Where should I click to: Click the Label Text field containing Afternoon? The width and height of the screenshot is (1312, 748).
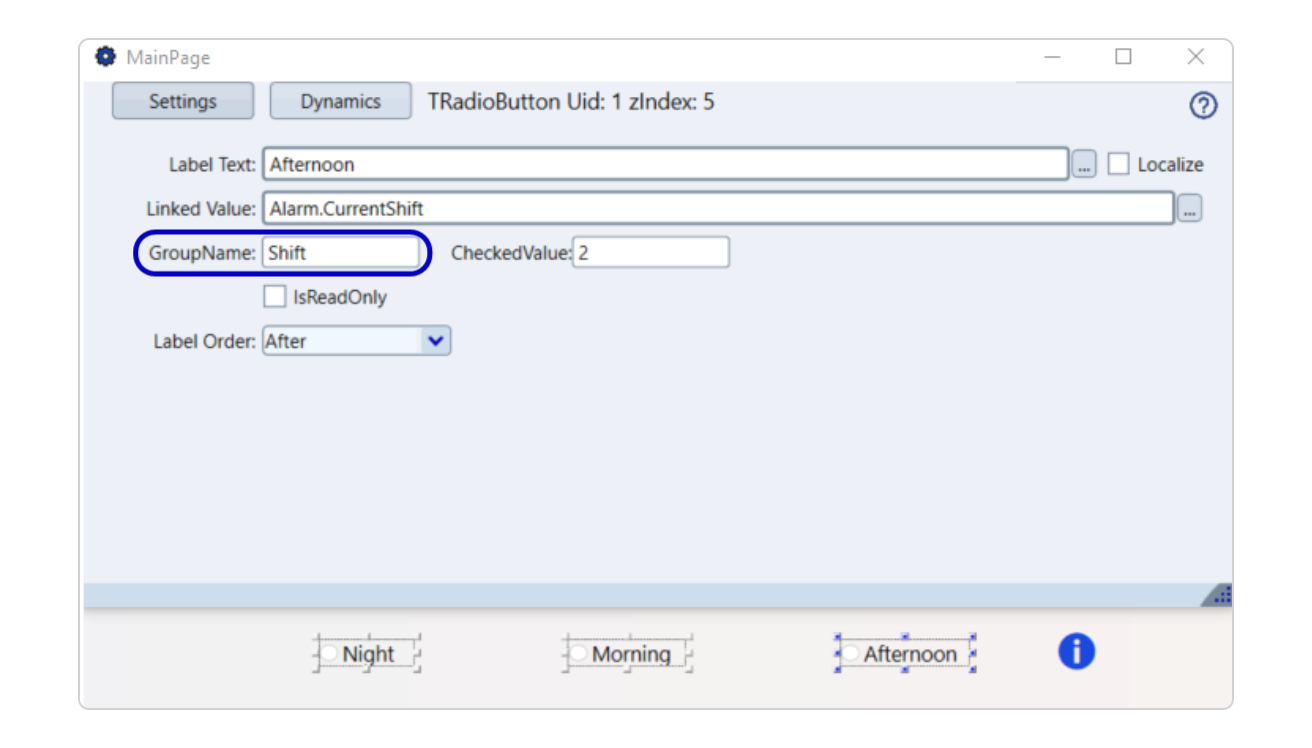pos(665,164)
